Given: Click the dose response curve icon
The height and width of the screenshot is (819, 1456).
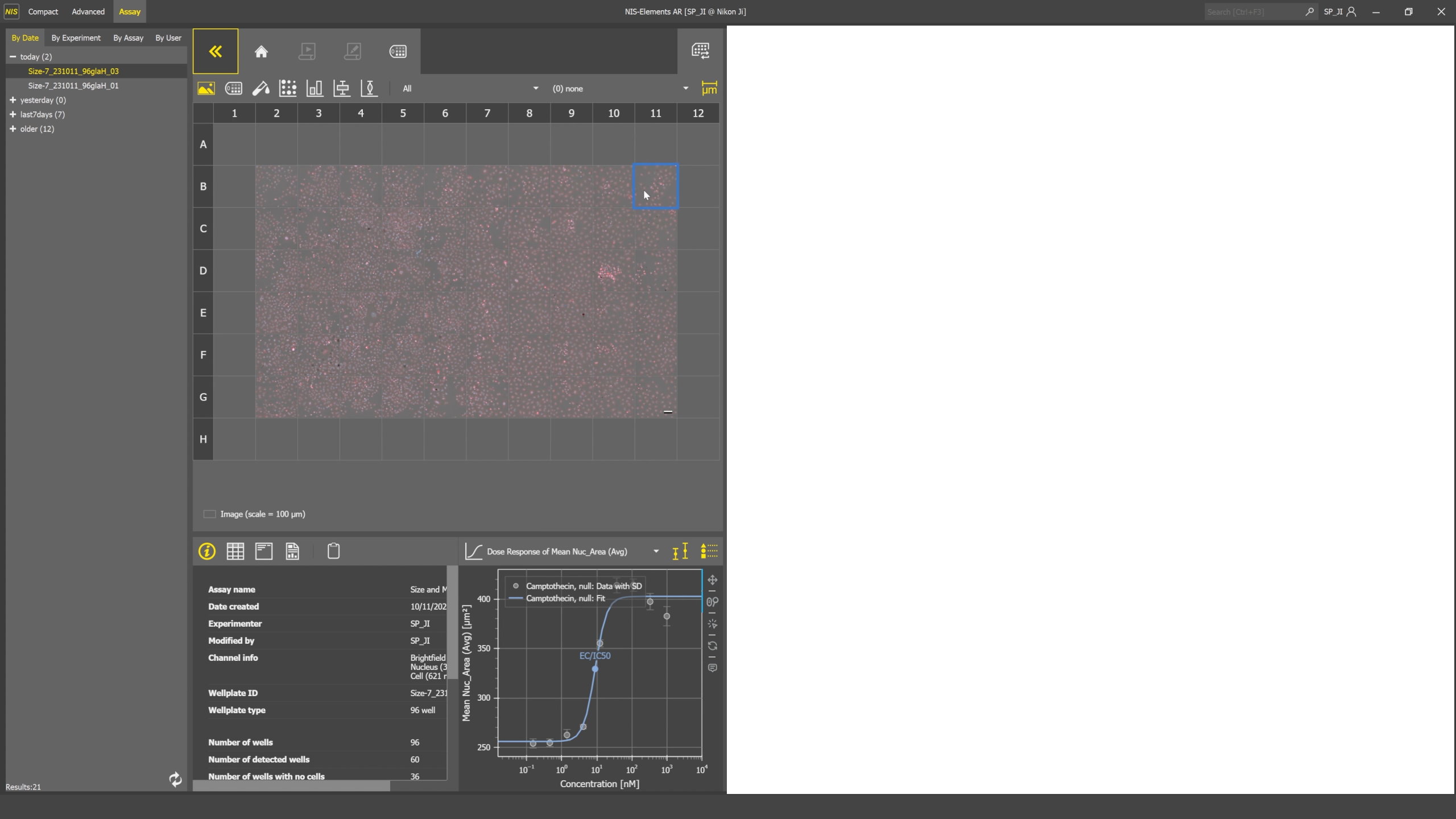Looking at the screenshot, I should coord(473,551).
